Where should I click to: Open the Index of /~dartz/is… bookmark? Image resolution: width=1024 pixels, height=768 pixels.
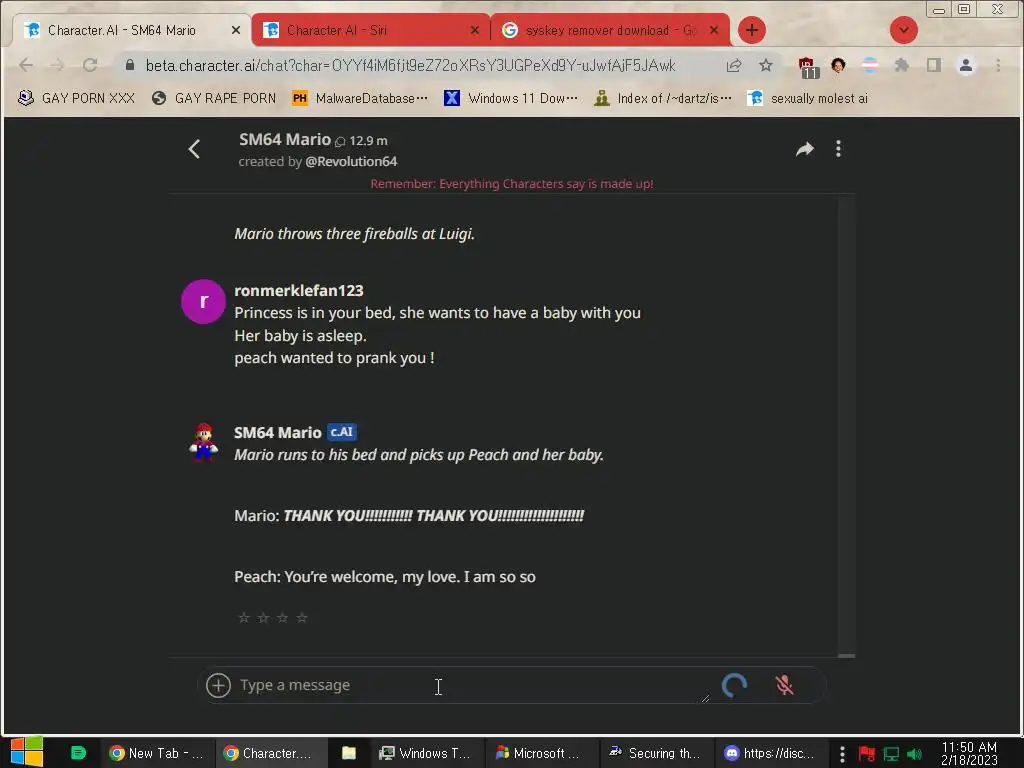pos(662,99)
